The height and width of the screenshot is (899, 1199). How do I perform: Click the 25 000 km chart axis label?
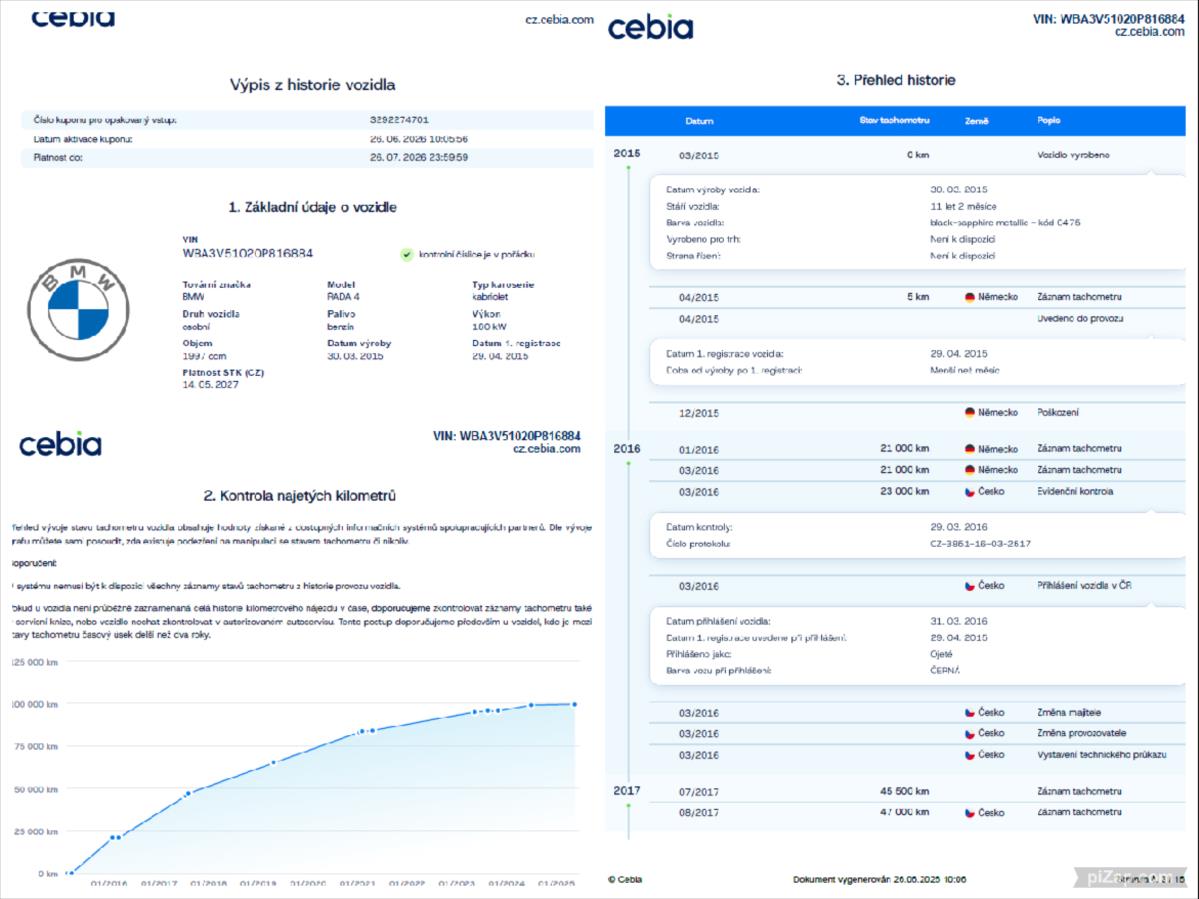click(x=36, y=831)
